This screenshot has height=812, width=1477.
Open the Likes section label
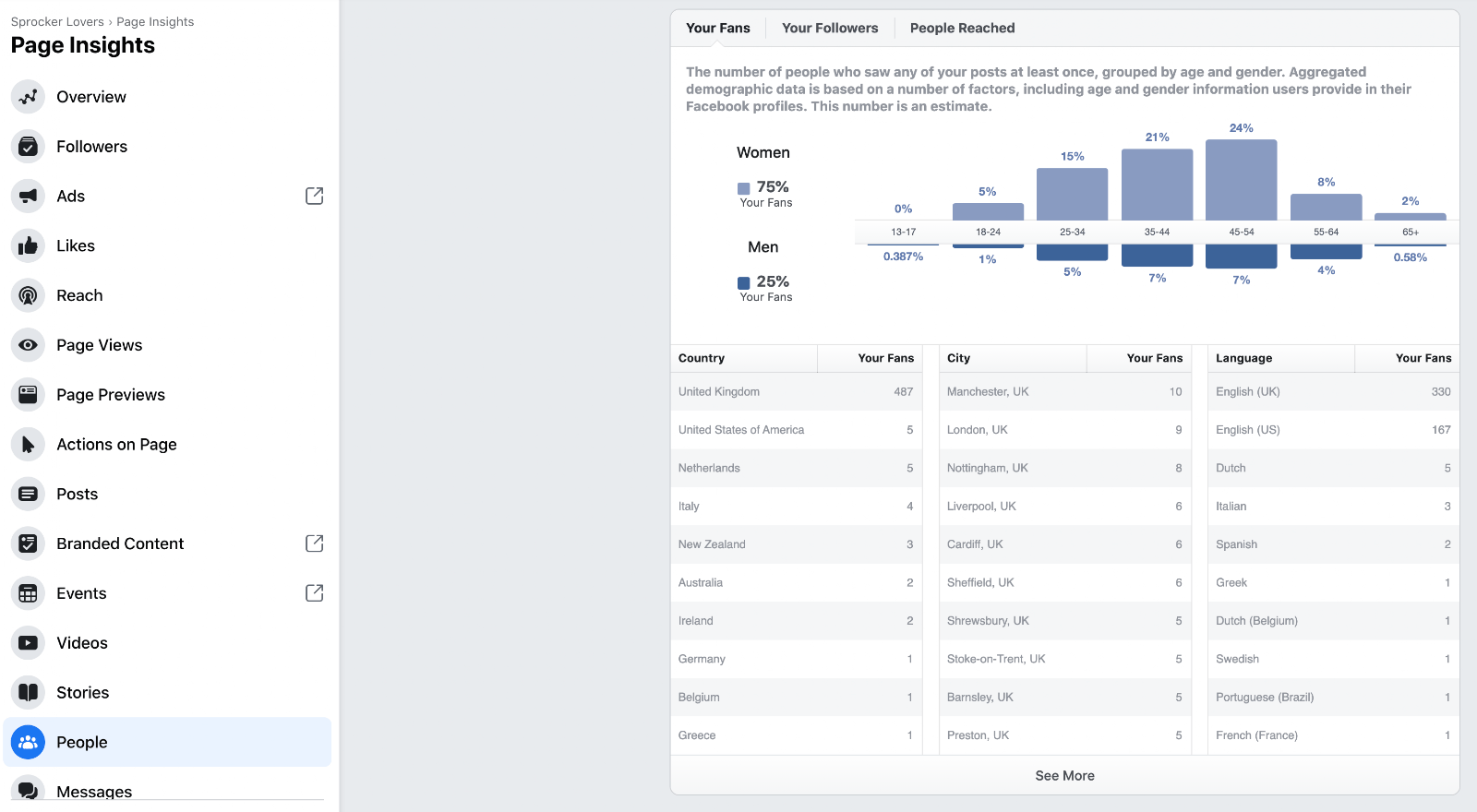click(76, 245)
